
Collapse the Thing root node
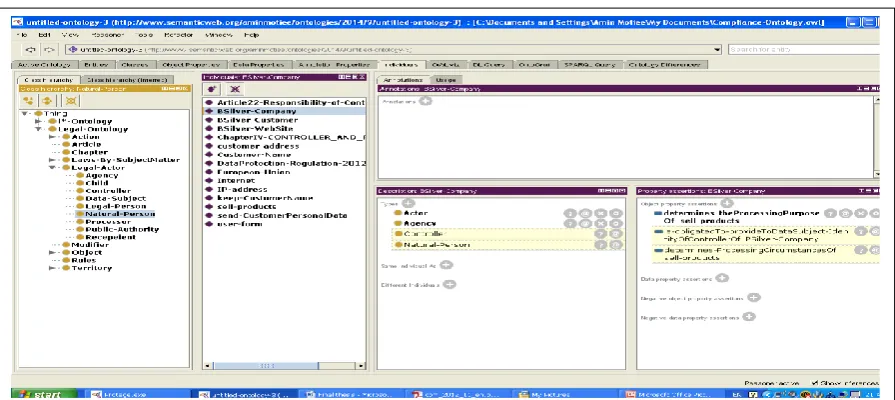point(25,114)
